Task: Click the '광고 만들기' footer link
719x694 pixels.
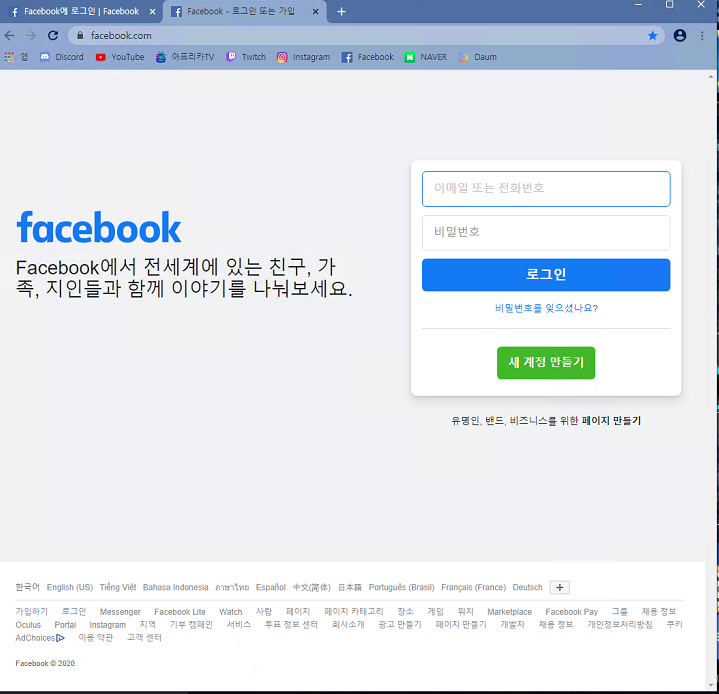Action: pyautogui.click(x=400, y=625)
